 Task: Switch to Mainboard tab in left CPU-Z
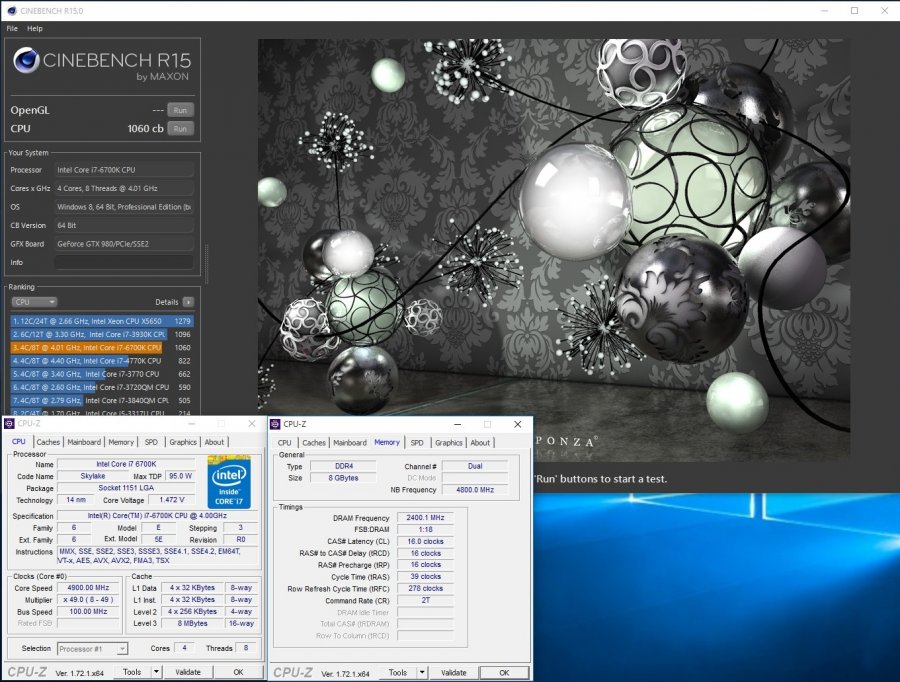[x=84, y=442]
